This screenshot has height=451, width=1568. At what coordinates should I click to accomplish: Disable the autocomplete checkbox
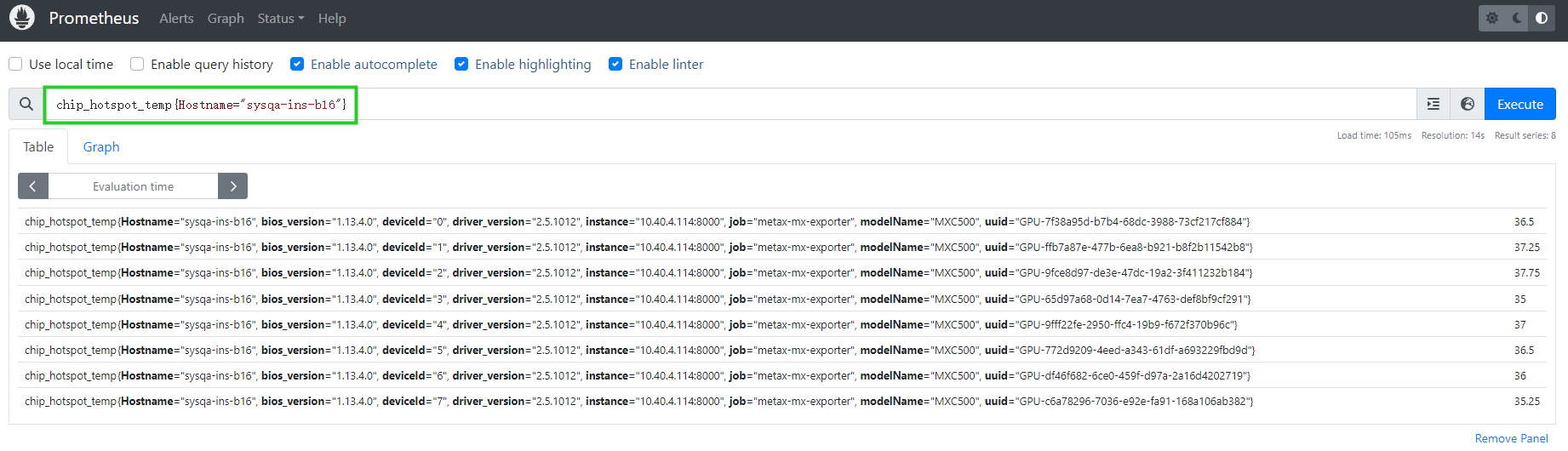click(297, 65)
